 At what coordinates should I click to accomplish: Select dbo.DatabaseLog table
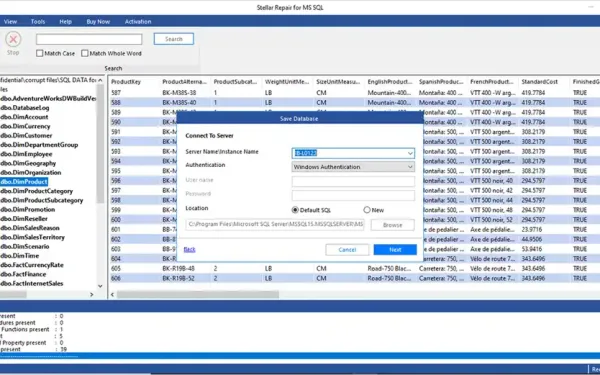24,108
